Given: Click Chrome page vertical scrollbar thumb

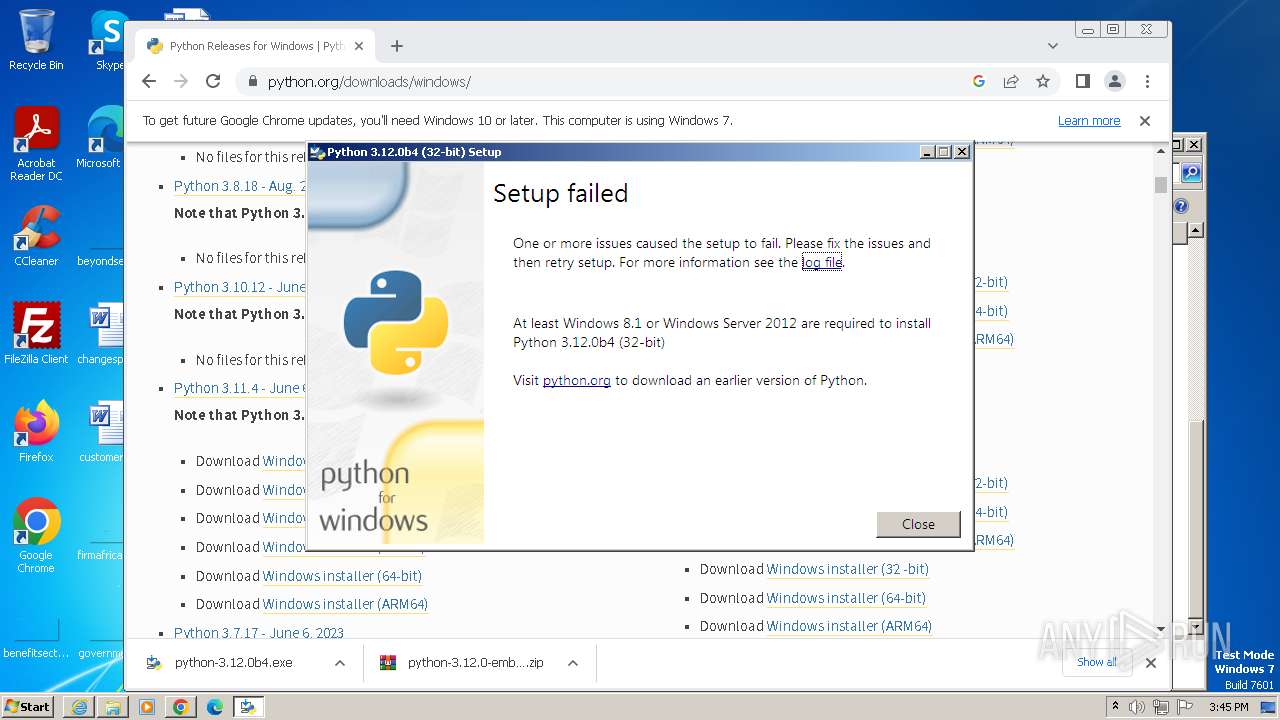Looking at the screenshot, I should [1161, 185].
